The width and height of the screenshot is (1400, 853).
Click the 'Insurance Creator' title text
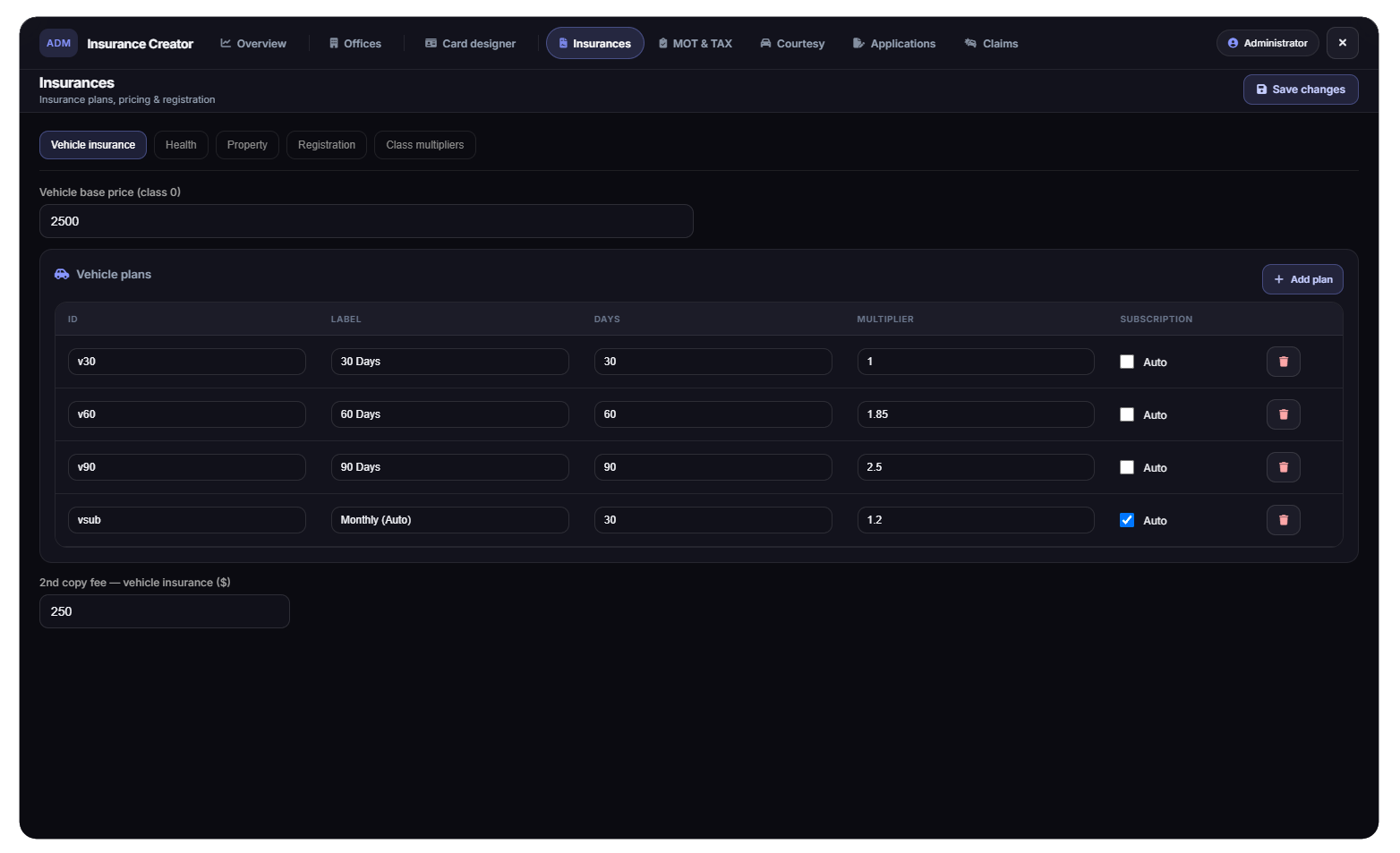(x=140, y=44)
